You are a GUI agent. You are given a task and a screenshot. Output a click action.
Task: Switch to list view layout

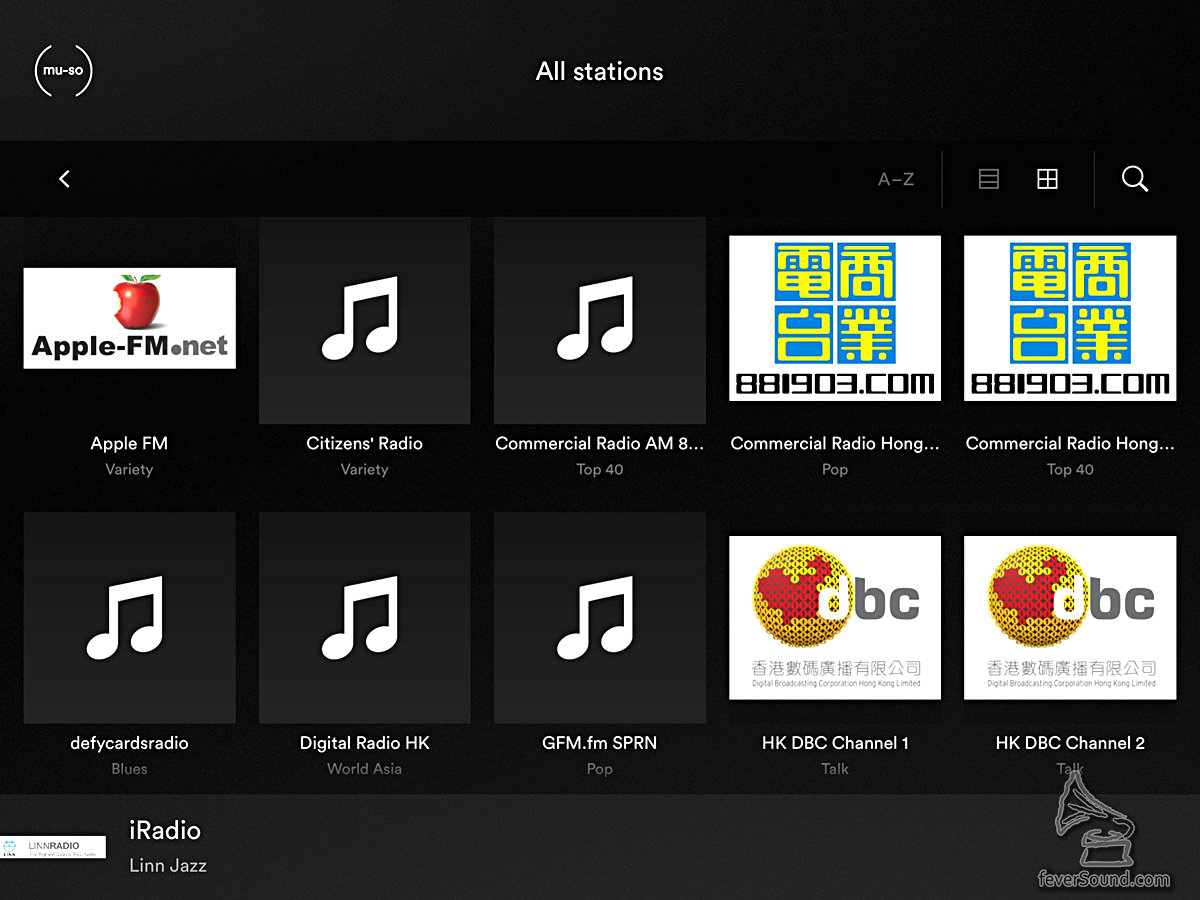pyautogui.click(x=988, y=179)
